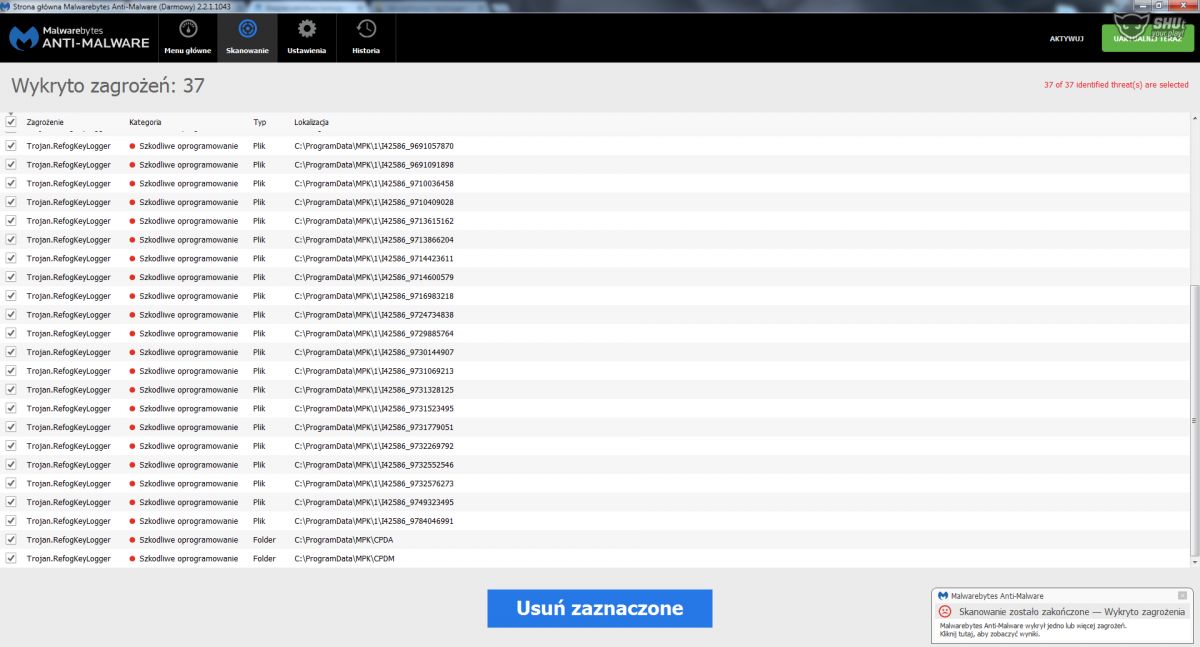Click red dot for I42586_9716983218 row
Image resolution: width=1200 pixels, height=647 pixels.
[x=132, y=296]
